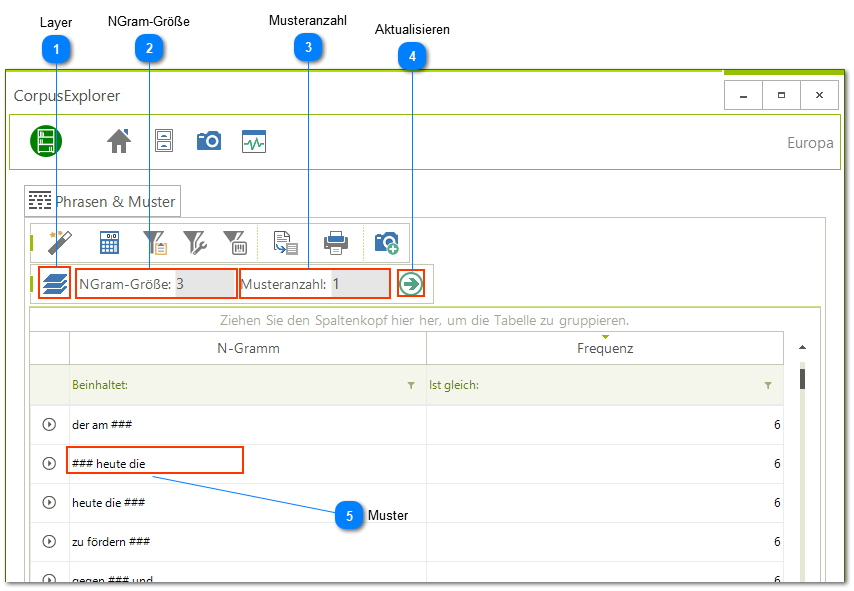The height and width of the screenshot is (591, 854).
Task: Open filter dropdown for Beinhaltet column
Action: tap(411, 385)
